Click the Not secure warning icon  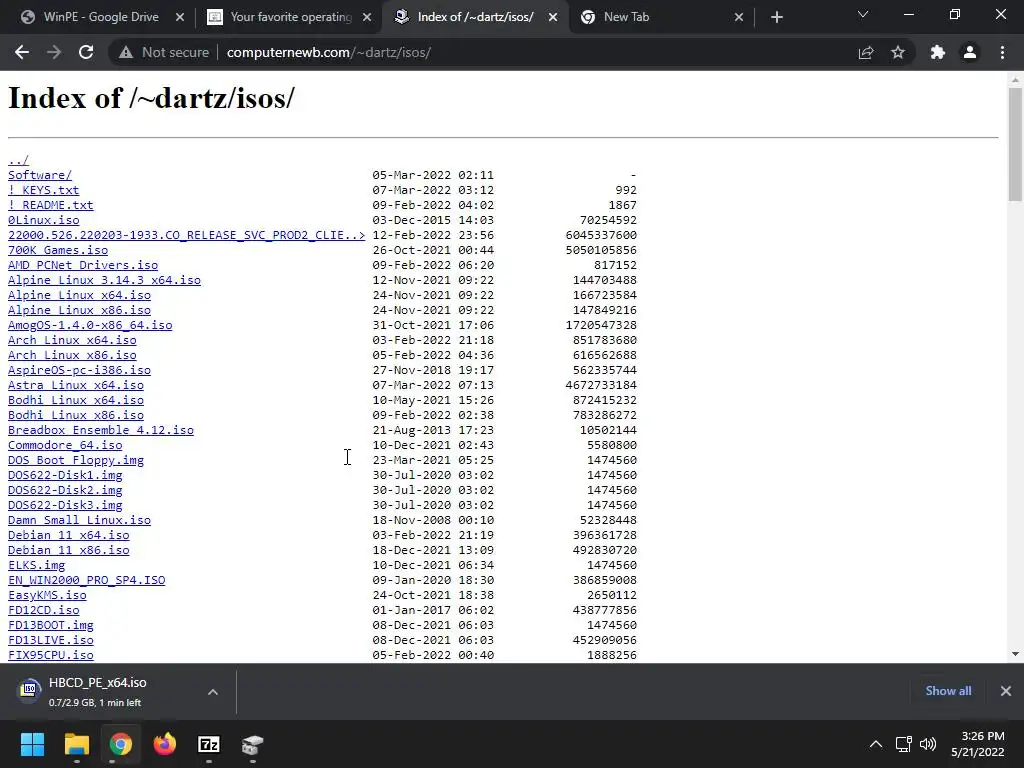coord(125,52)
